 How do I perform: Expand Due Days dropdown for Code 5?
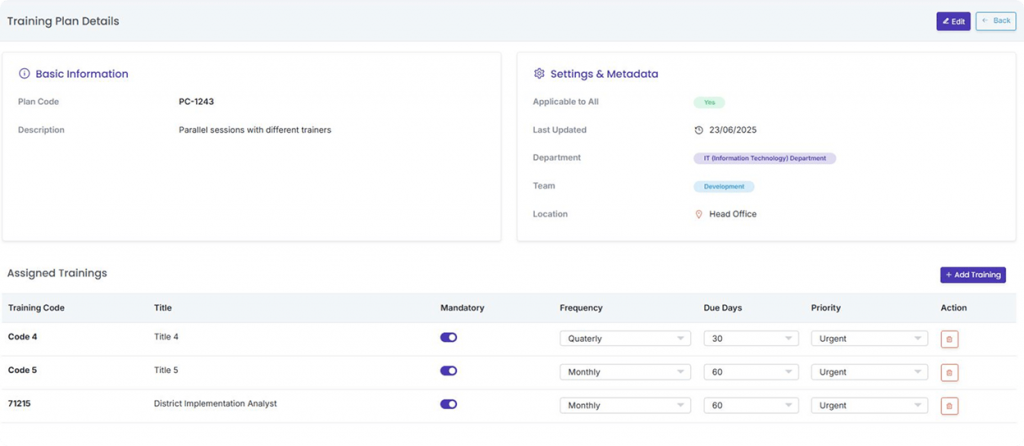pyautogui.click(x=750, y=372)
